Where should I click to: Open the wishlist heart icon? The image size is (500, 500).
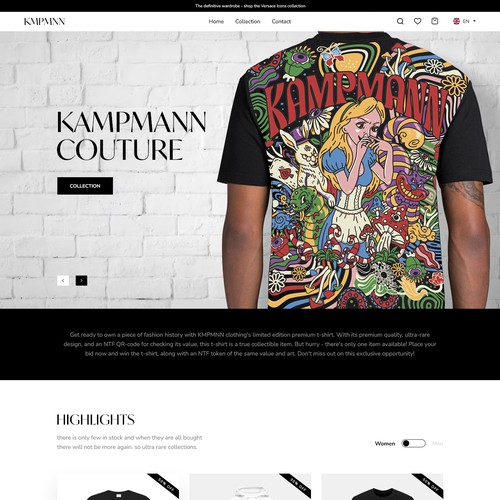click(417, 21)
